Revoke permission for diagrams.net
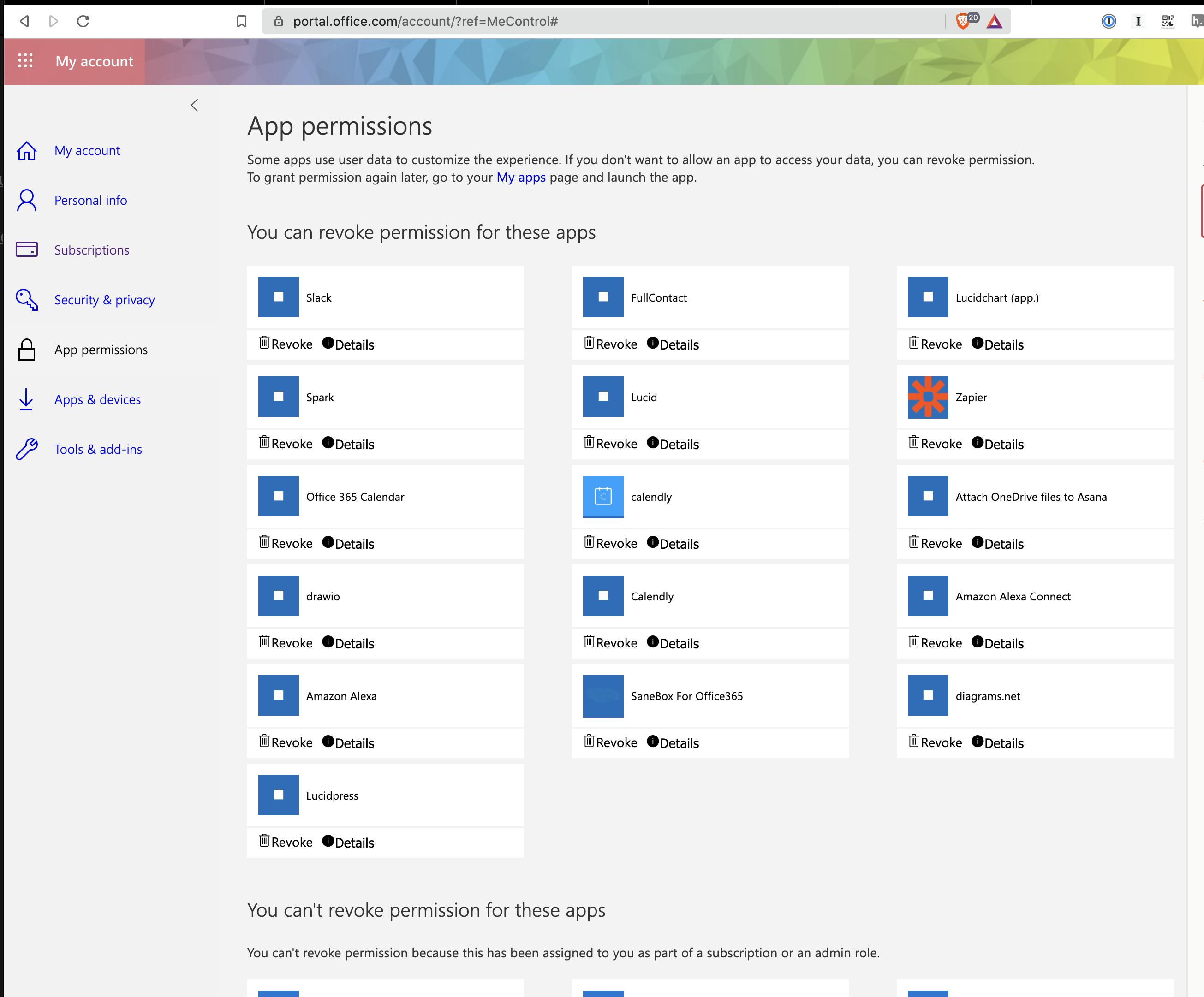The height and width of the screenshot is (997, 1204). point(935,742)
